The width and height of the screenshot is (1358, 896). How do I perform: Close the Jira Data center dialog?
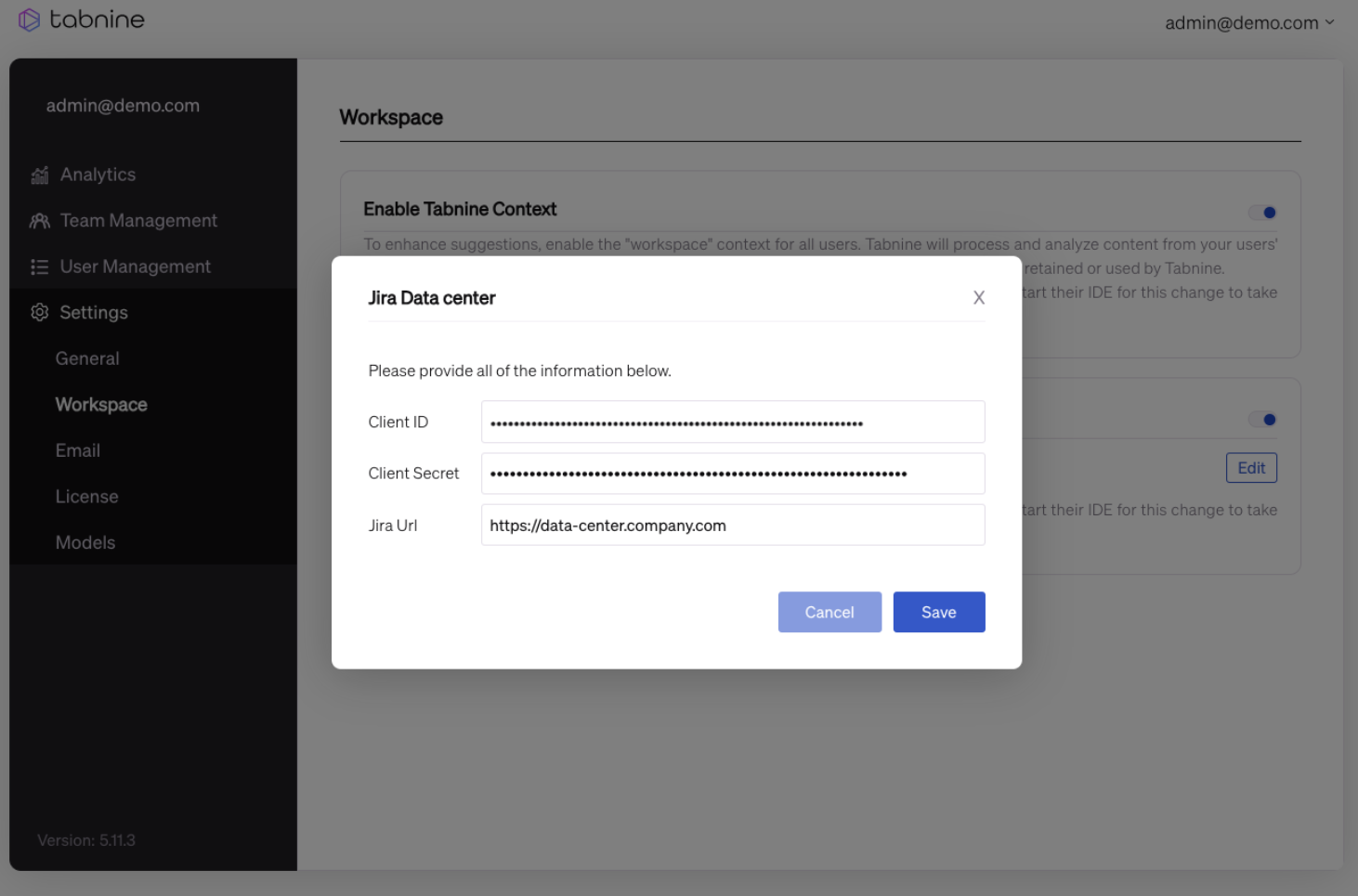pos(978,298)
